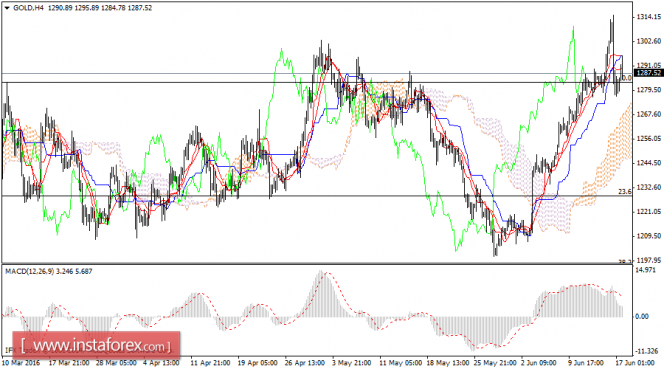Click the -11.326 MACD scale label
This screenshot has height=369, width=664.
(x=647, y=351)
